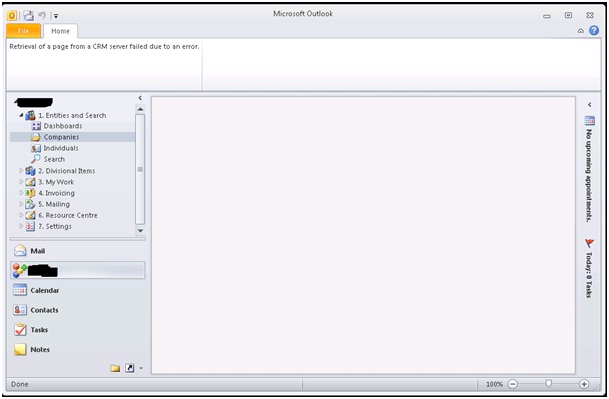This screenshot has width=609, height=399.
Task: Open the Customize Quick Access Toolbar dropdown
Action: (56, 16)
